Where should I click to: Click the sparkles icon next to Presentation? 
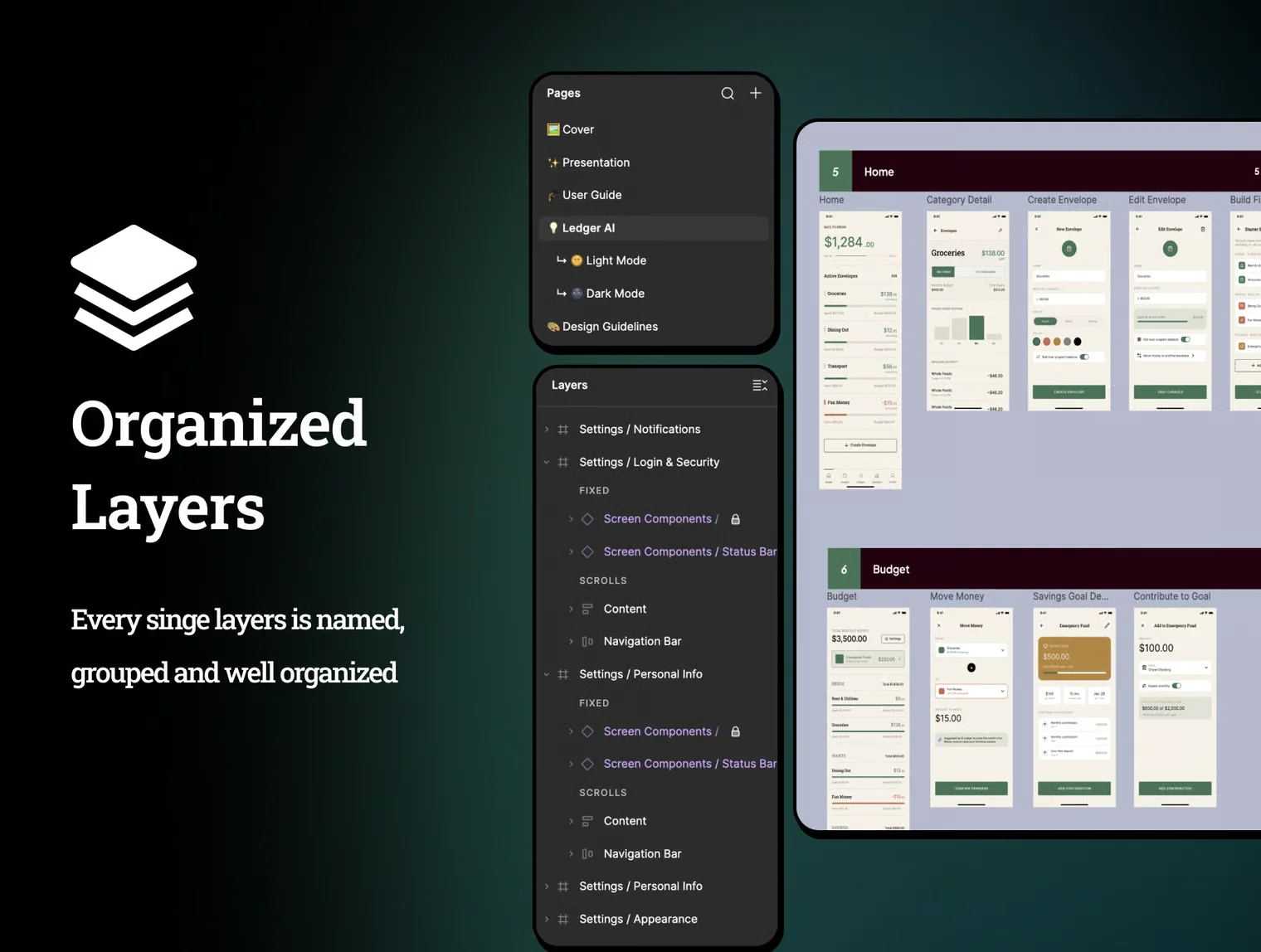553,163
